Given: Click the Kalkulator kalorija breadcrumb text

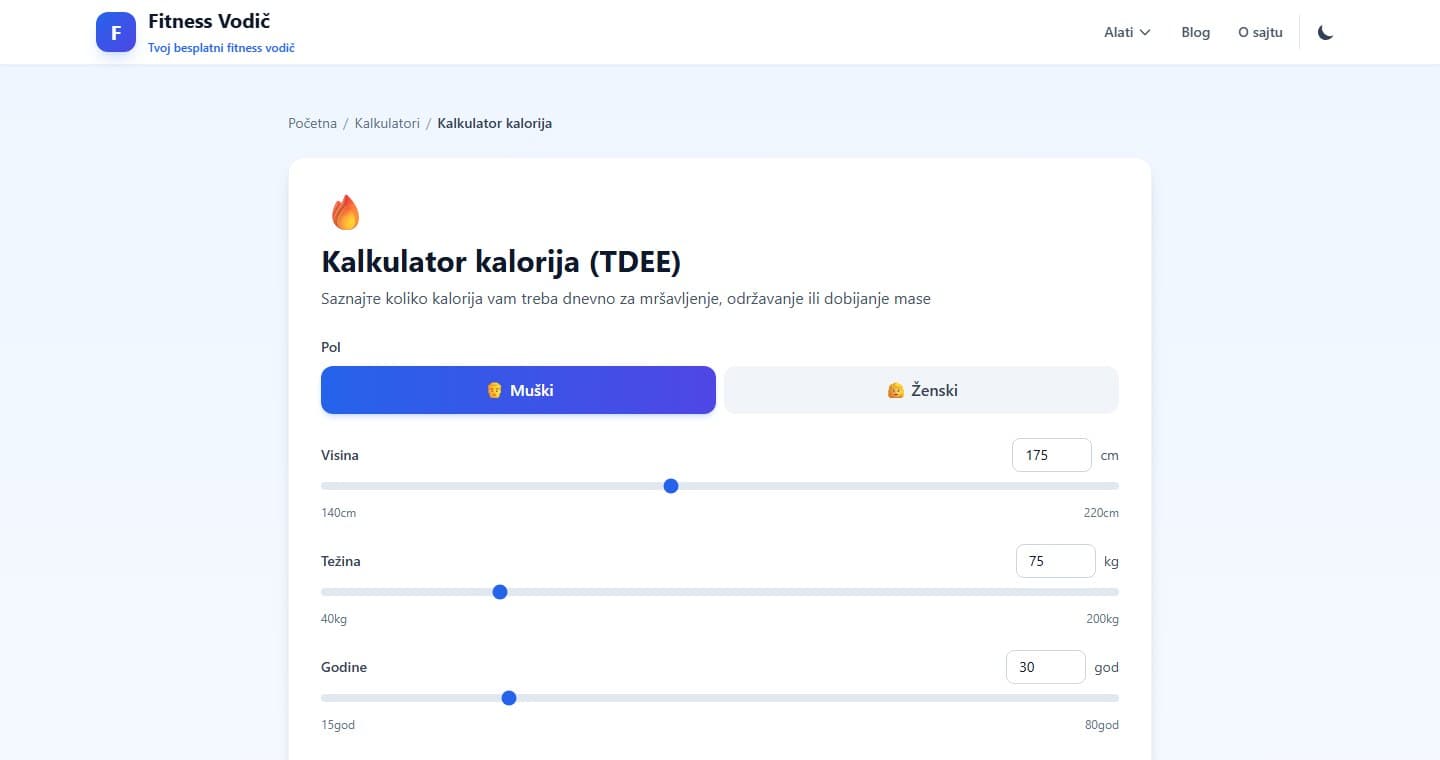Looking at the screenshot, I should tap(495, 123).
